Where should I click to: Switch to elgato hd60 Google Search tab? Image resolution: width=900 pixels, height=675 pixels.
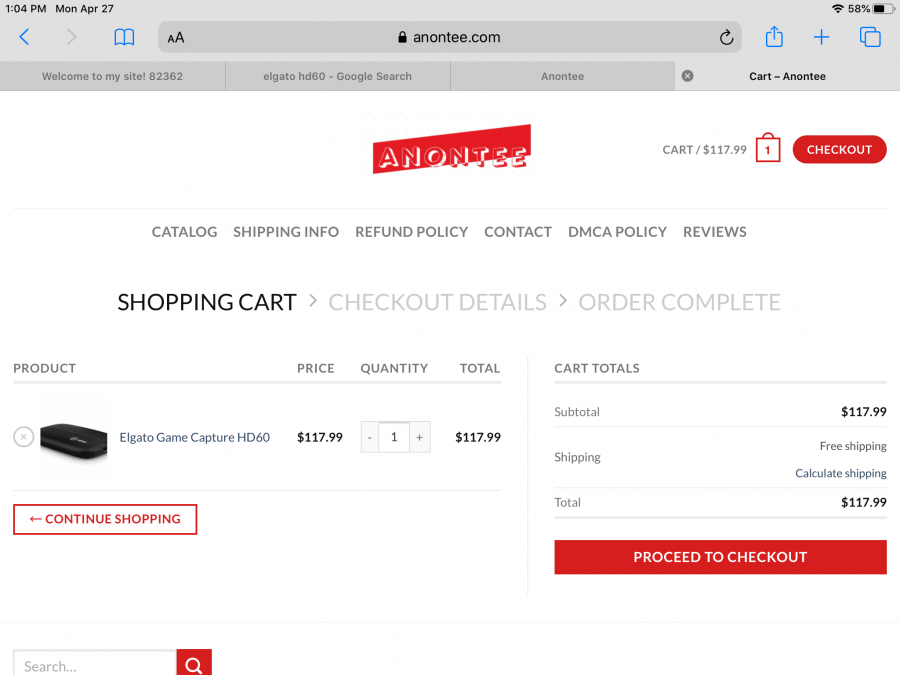pos(338,76)
